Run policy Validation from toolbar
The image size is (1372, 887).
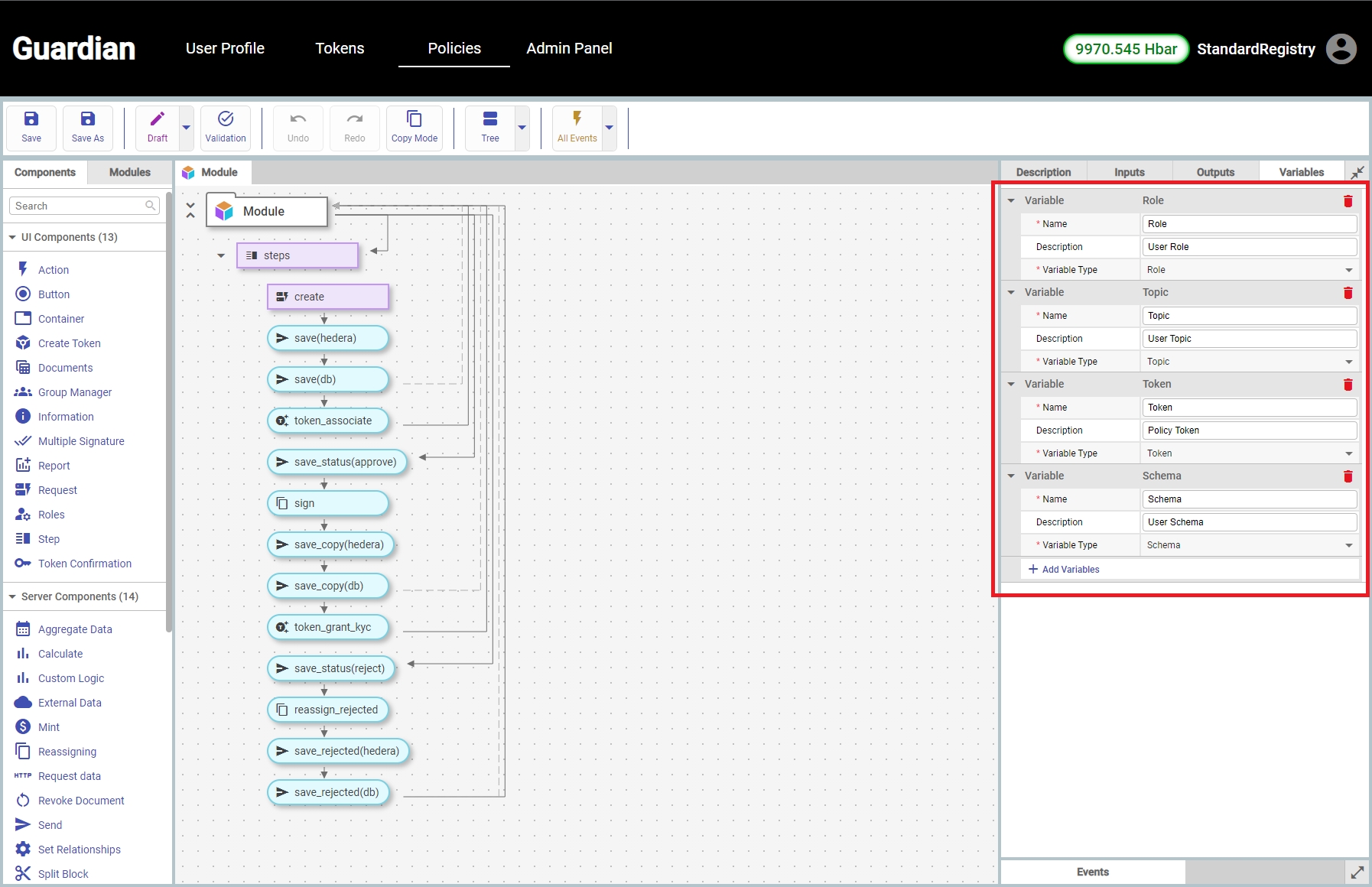pyautogui.click(x=226, y=127)
